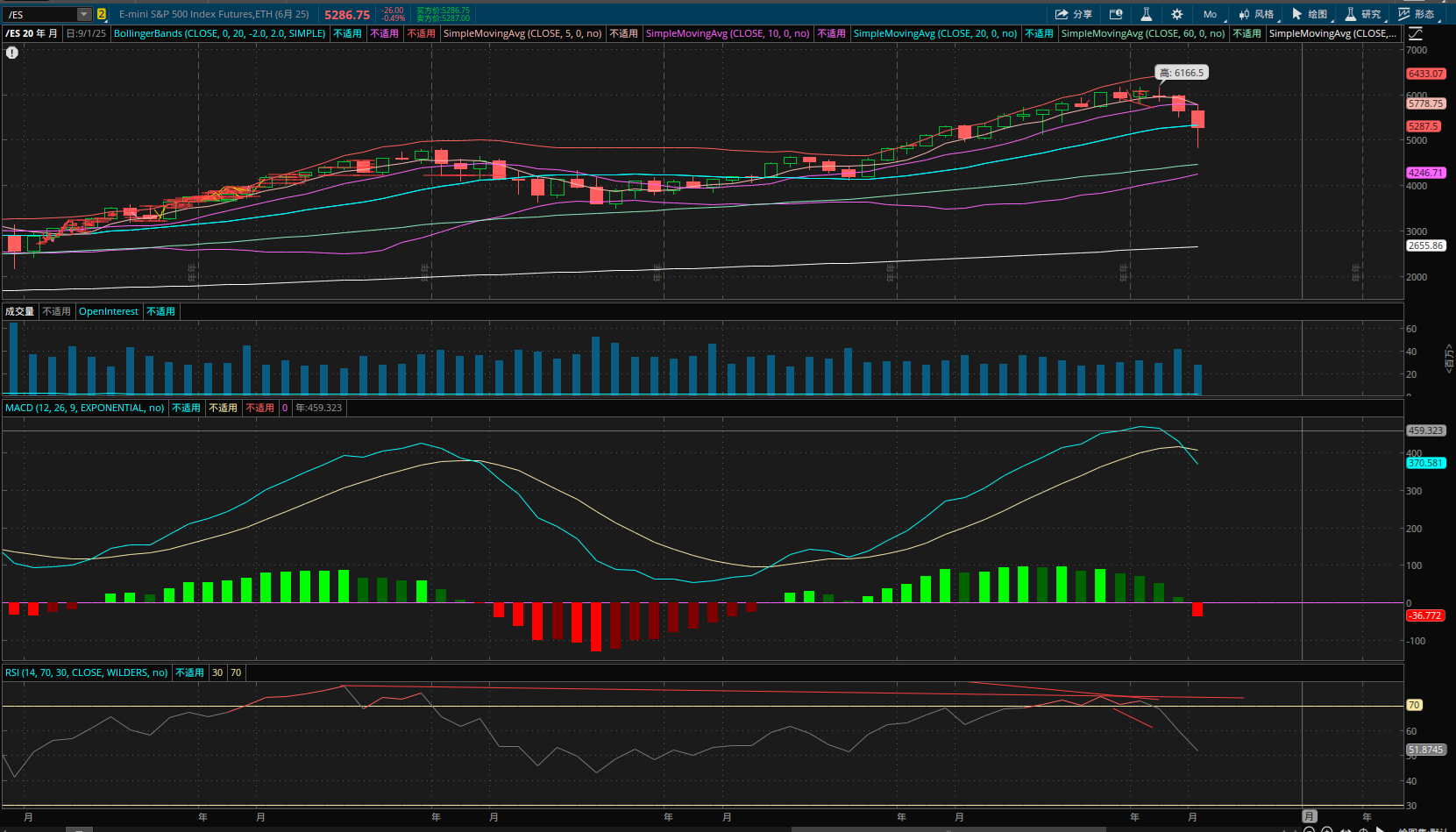Expand the /ES symbol dropdown arrow
Screen dimensions: 1456x832
point(84,14)
